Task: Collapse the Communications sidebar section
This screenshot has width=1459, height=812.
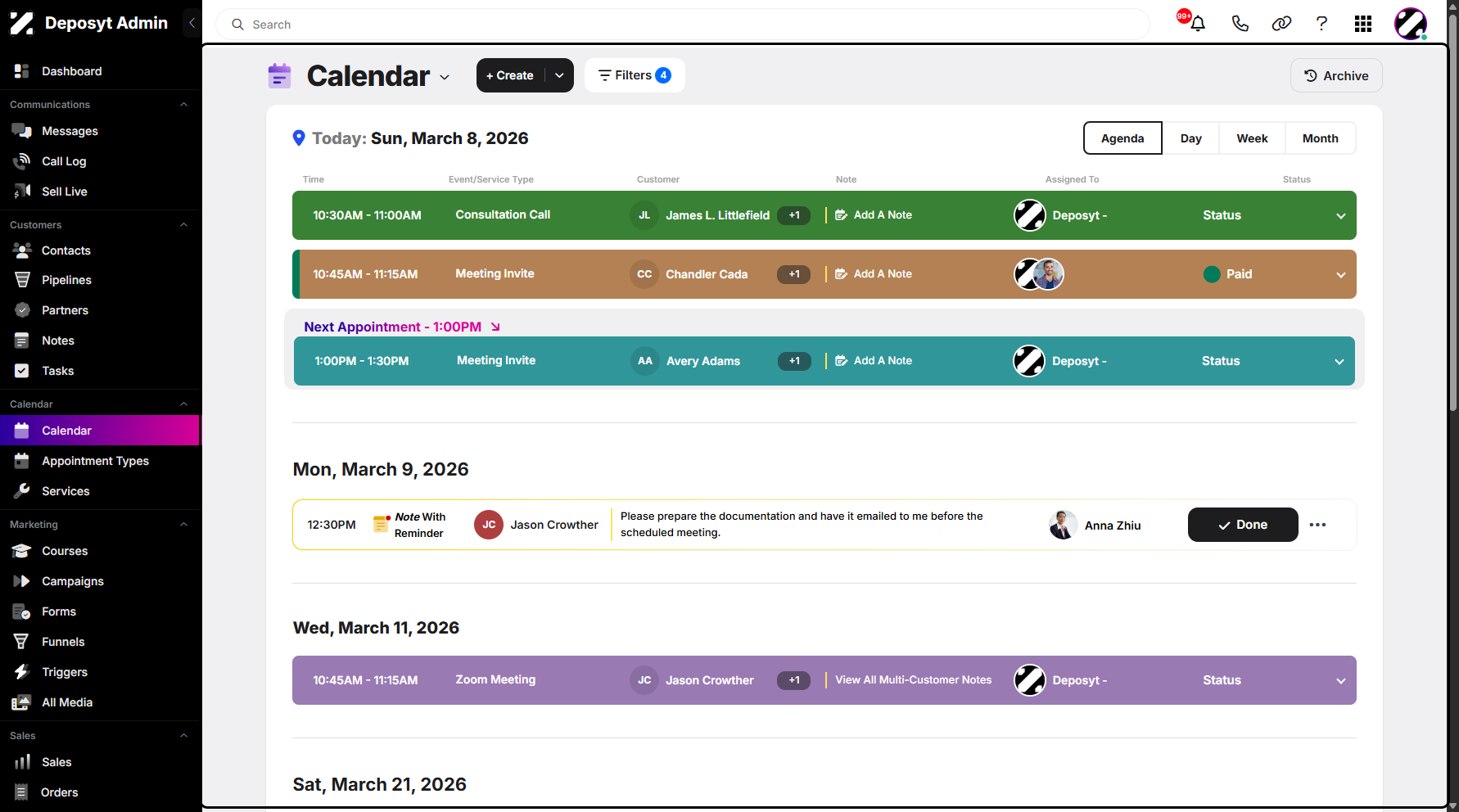Action: coord(184,105)
